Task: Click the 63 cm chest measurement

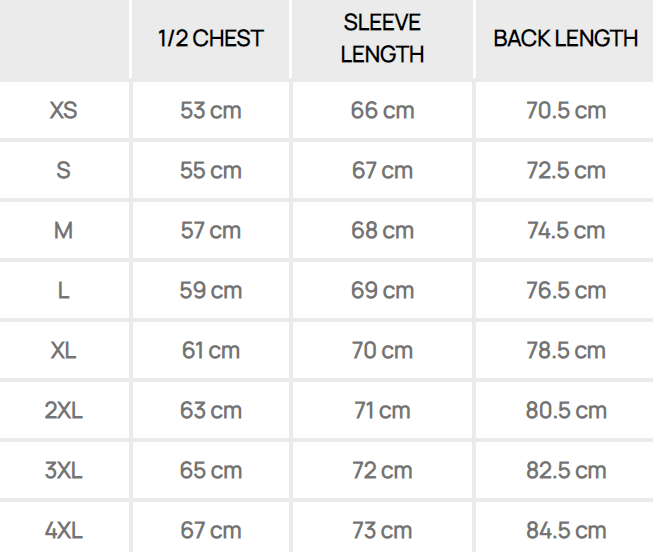Action: (x=211, y=410)
